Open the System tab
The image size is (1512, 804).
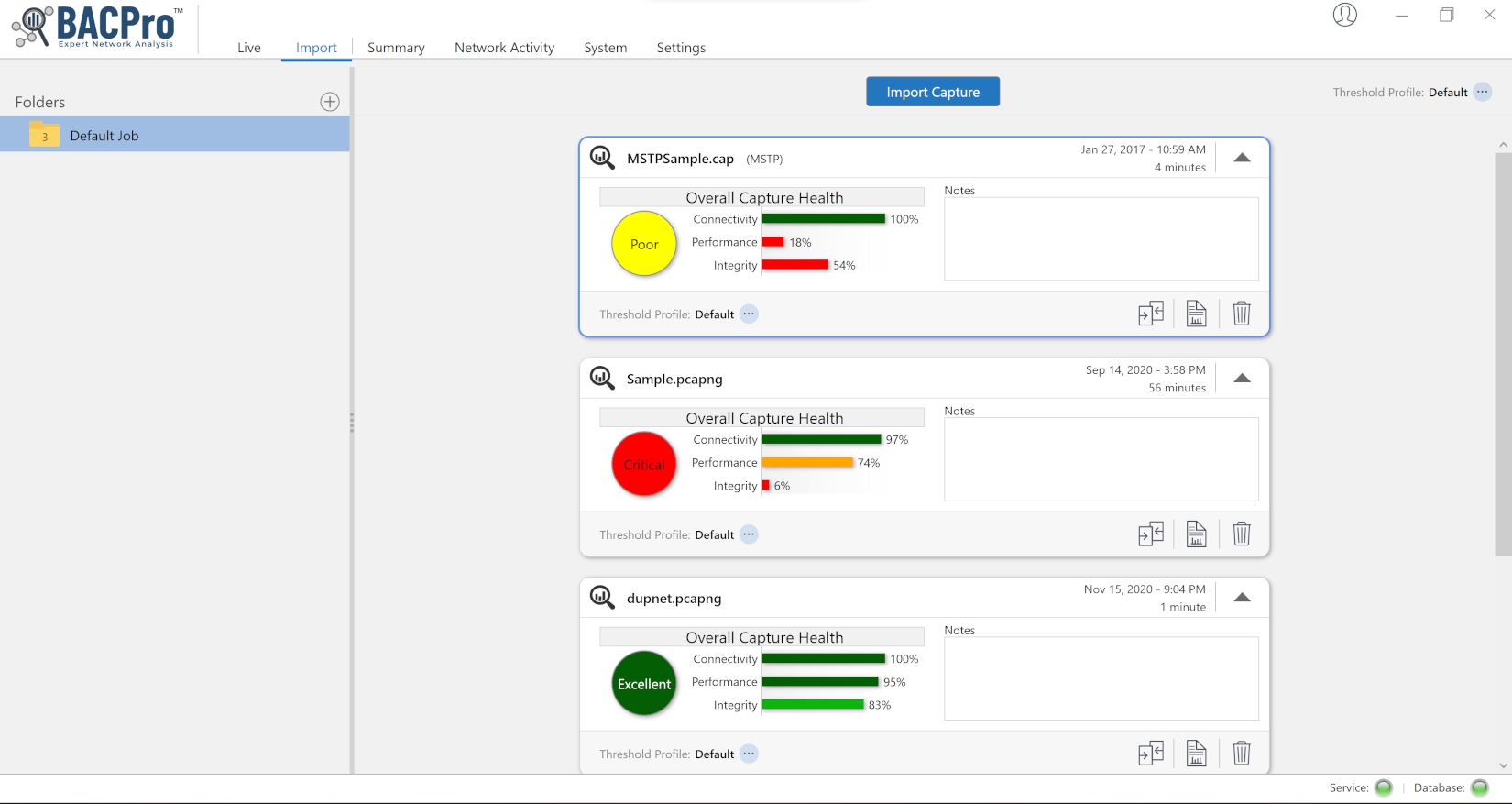click(x=606, y=48)
